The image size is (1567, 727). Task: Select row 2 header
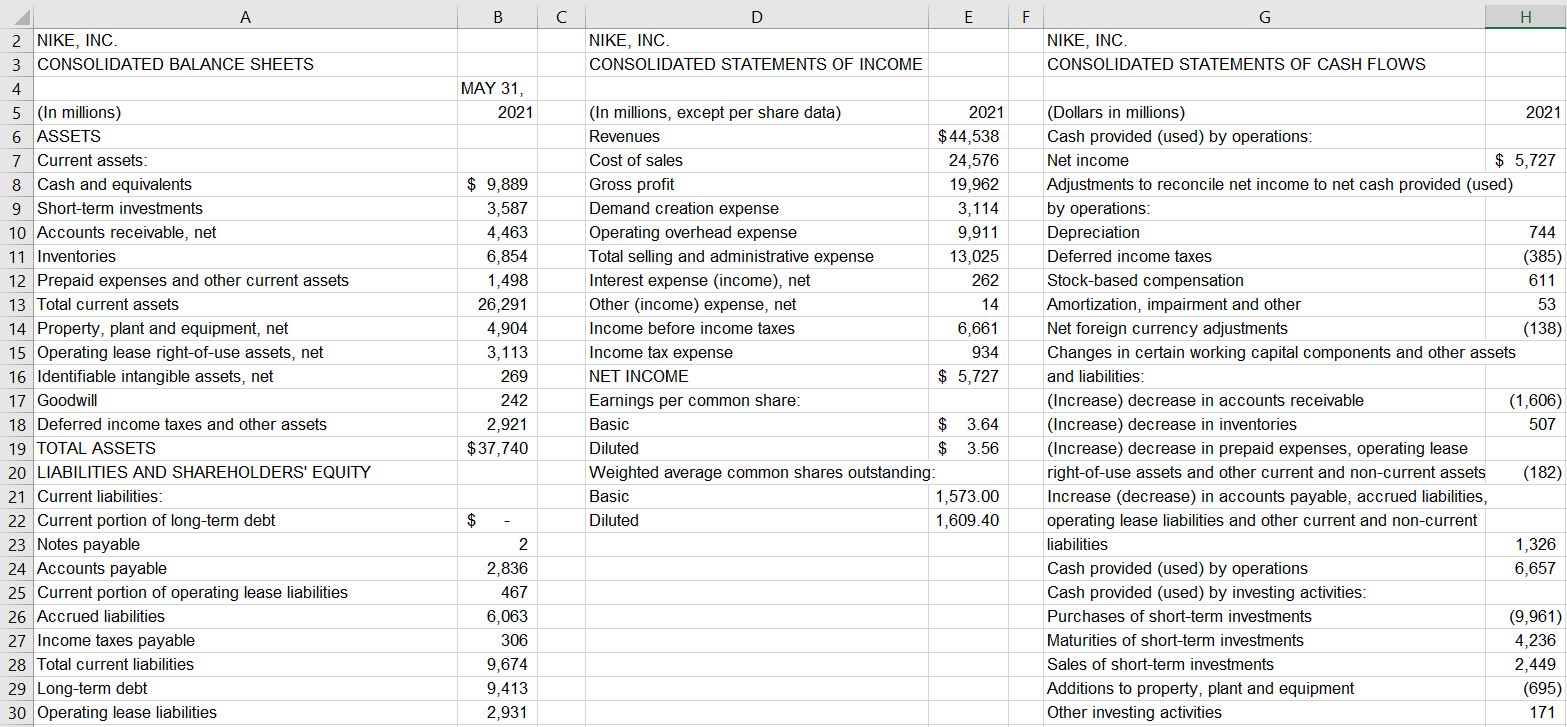pyautogui.click(x=16, y=41)
